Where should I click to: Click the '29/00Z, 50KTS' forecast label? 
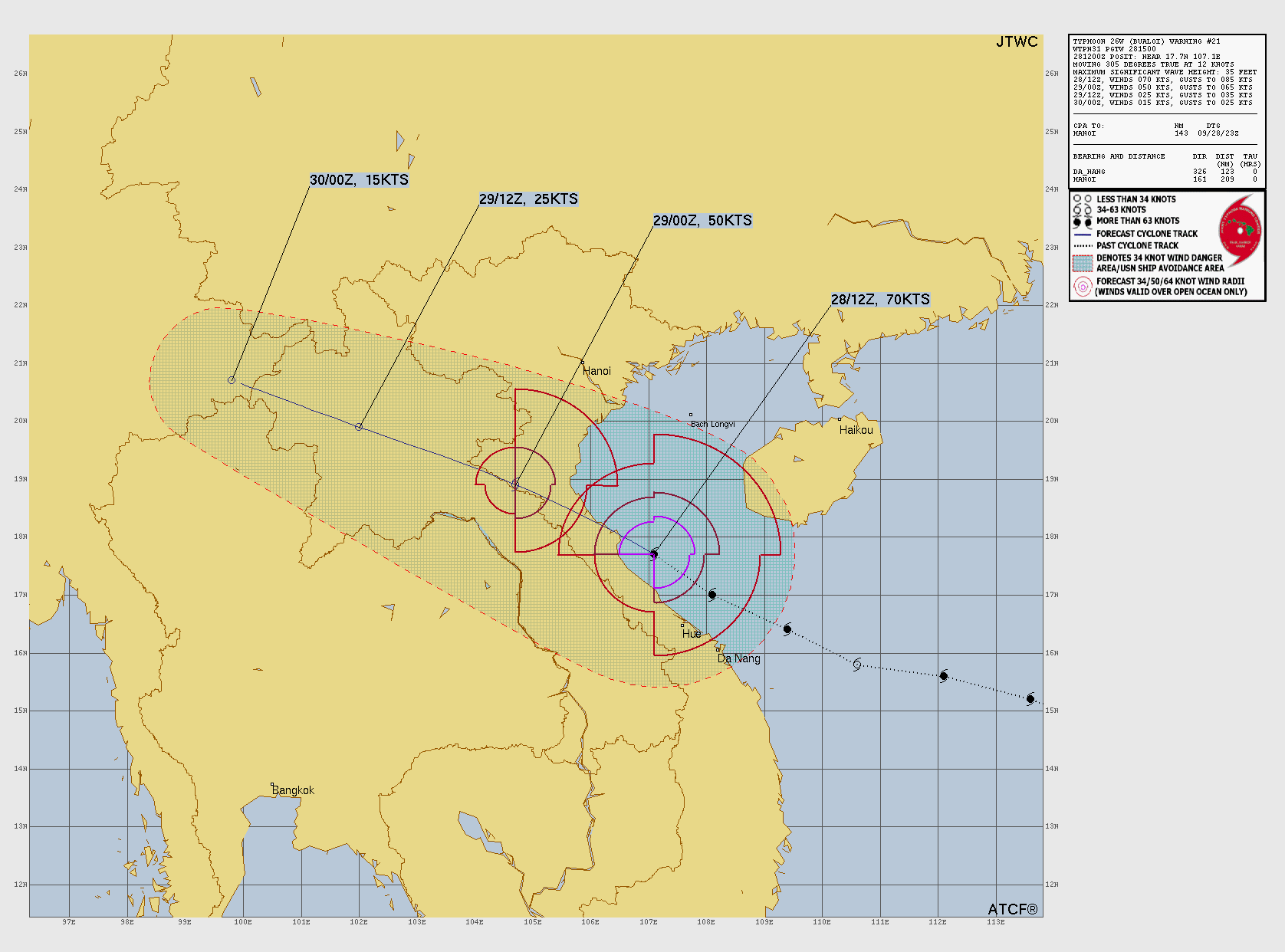[x=702, y=221]
